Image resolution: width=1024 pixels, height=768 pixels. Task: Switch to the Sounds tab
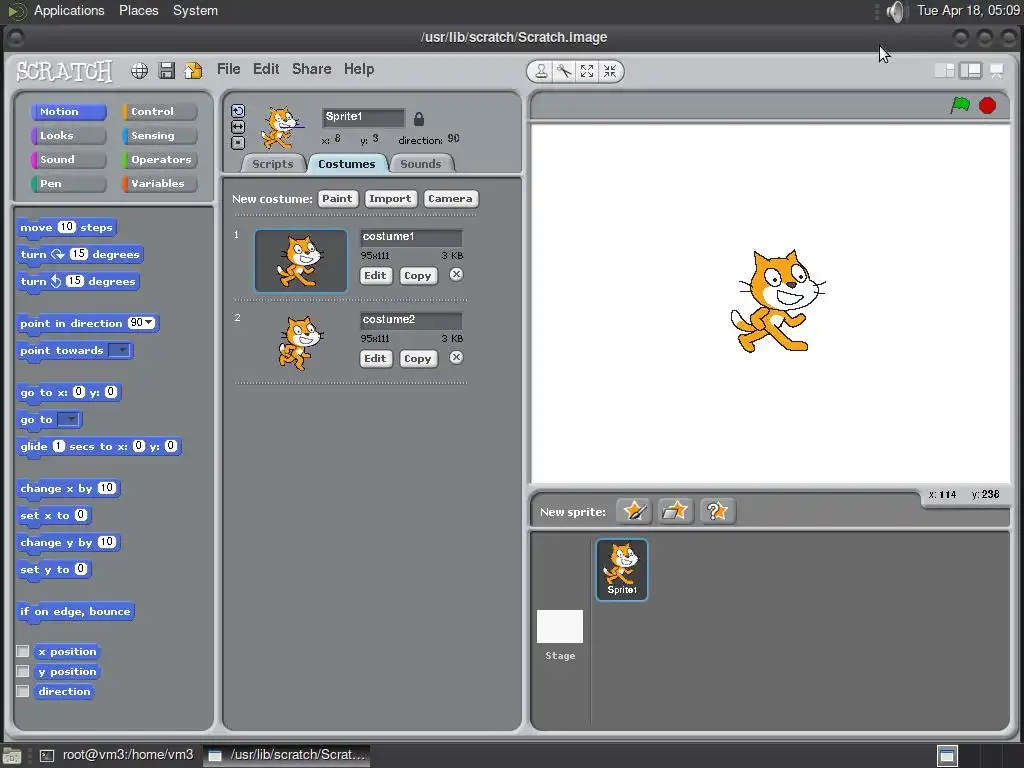[421, 164]
